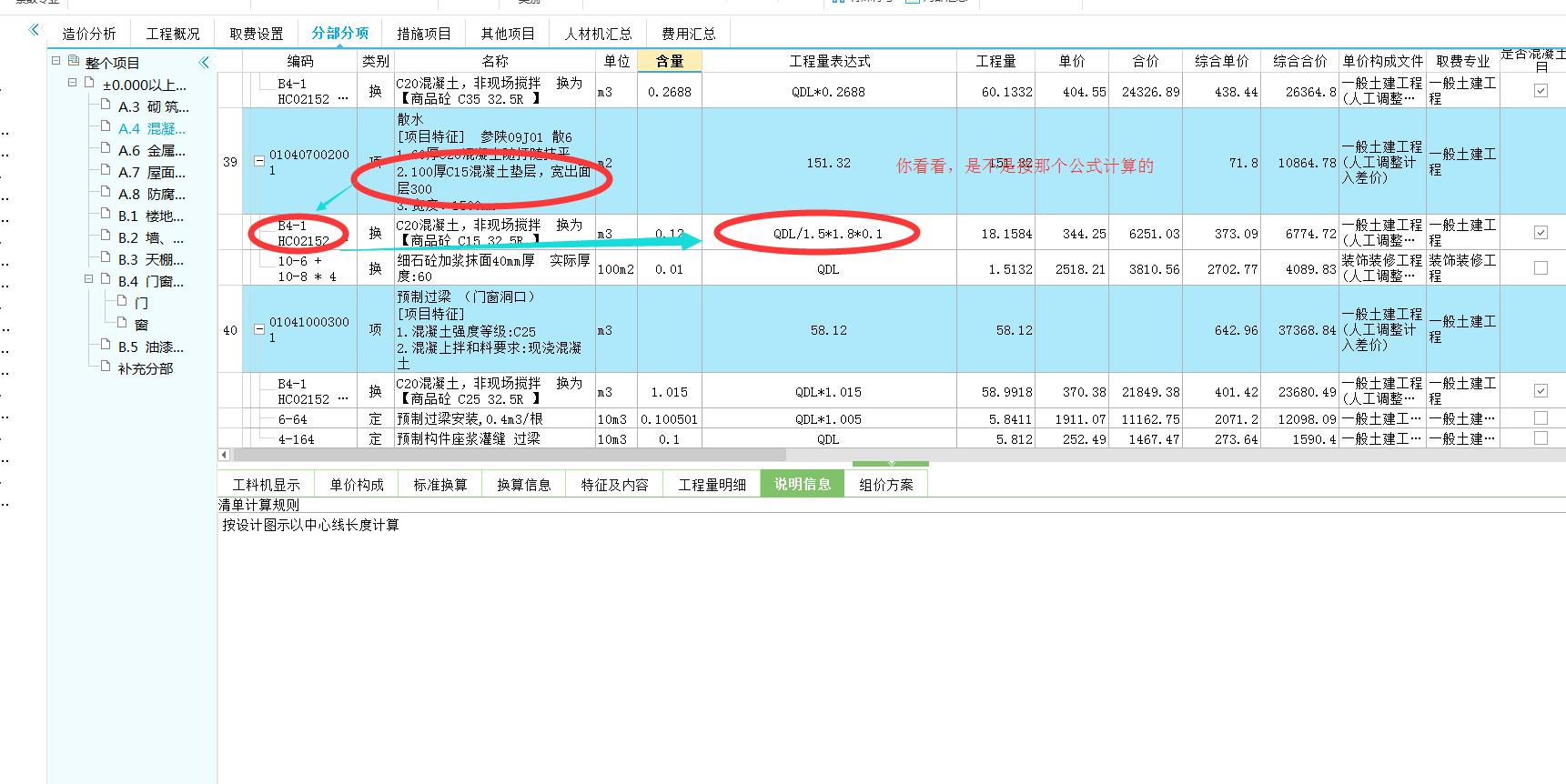Screen dimensions: 1566x784
Task: Collapse row 39 散水 item expander
Action: tap(259, 162)
